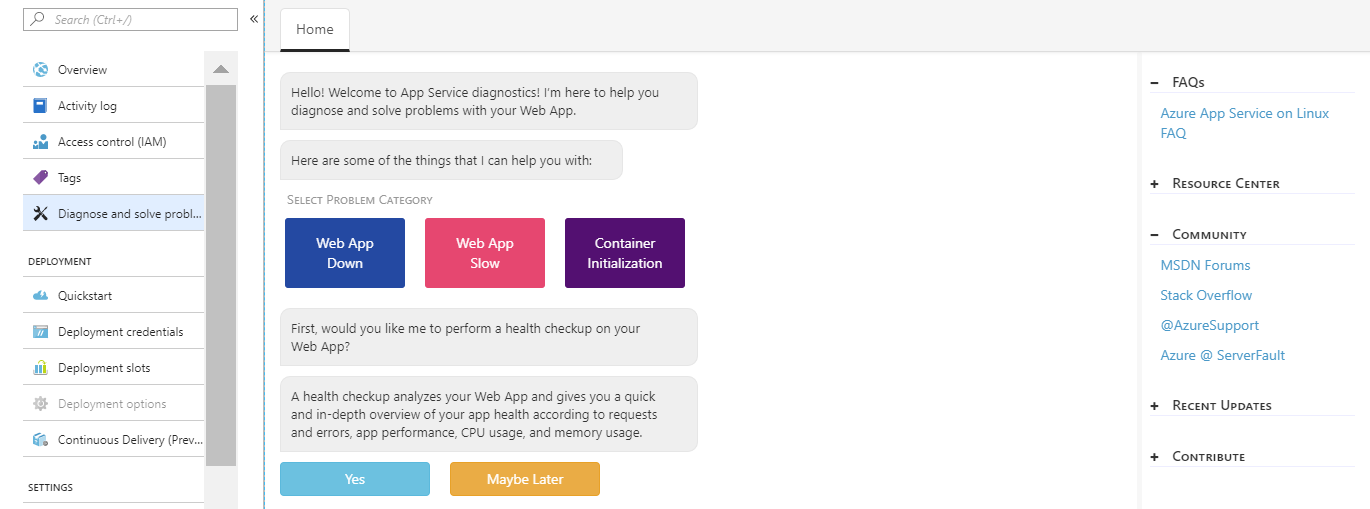Image resolution: width=1370 pixels, height=509 pixels.
Task: Click the Activity log book icon
Action: (40, 106)
